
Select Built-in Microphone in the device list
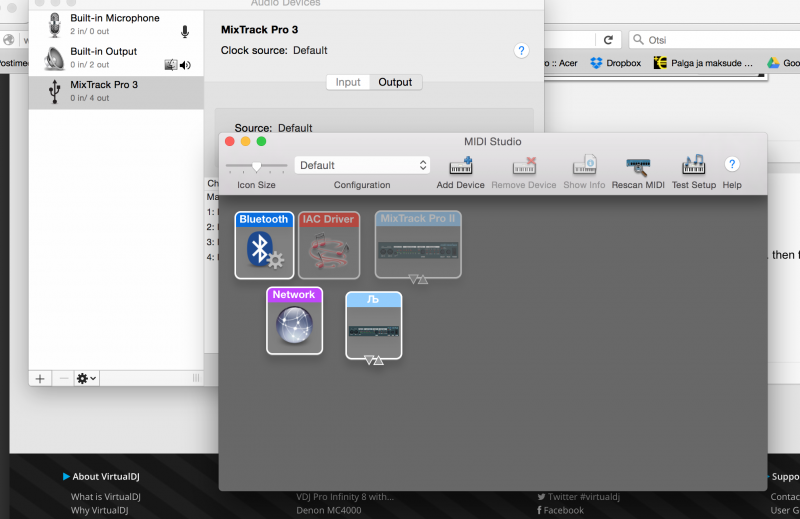click(114, 25)
